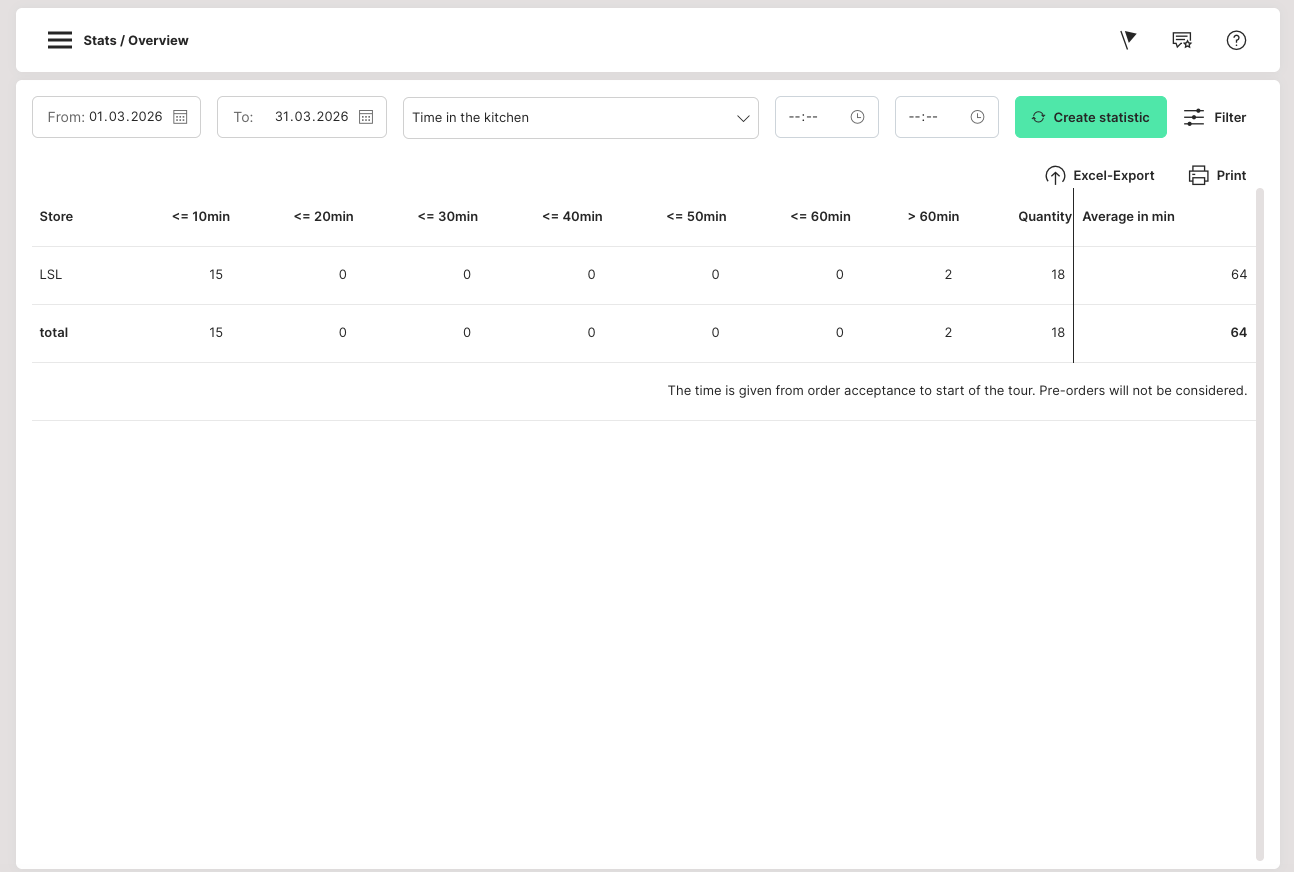
Task: Open the feedback chat star icon
Action: pos(1182,40)
